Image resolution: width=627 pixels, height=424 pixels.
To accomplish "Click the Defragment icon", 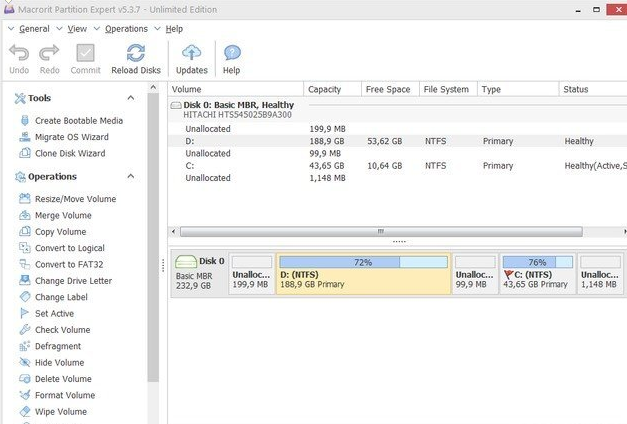I will click(25, 346).
